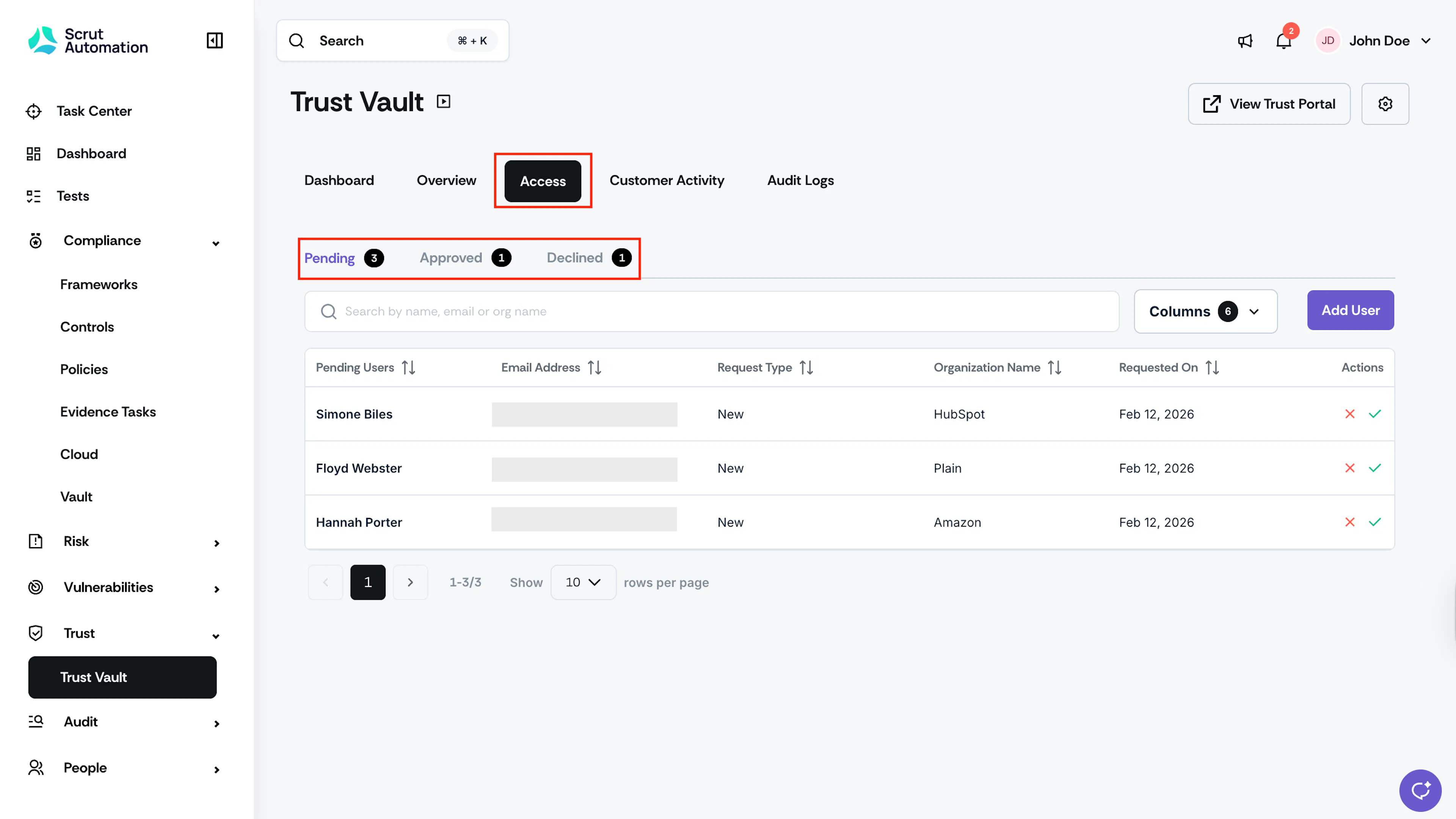This screenshot has height=819, width=1456.
Task: Open Trust Vault settings gear
Action: 1385,104
